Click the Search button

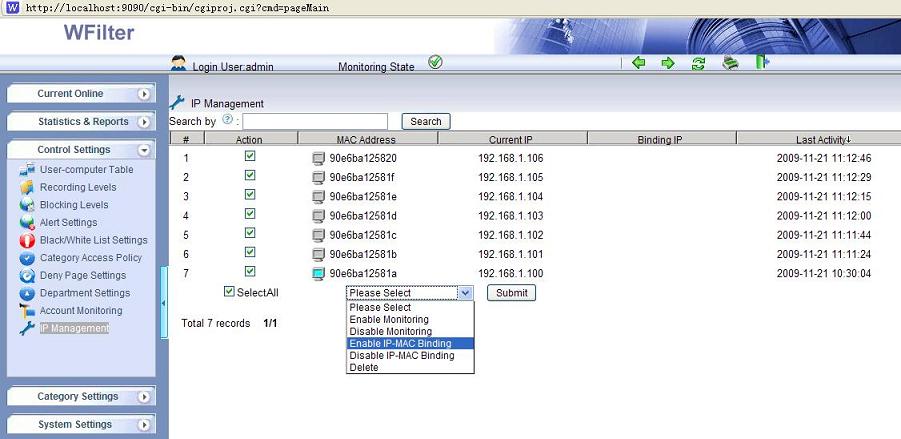[426, 122]
